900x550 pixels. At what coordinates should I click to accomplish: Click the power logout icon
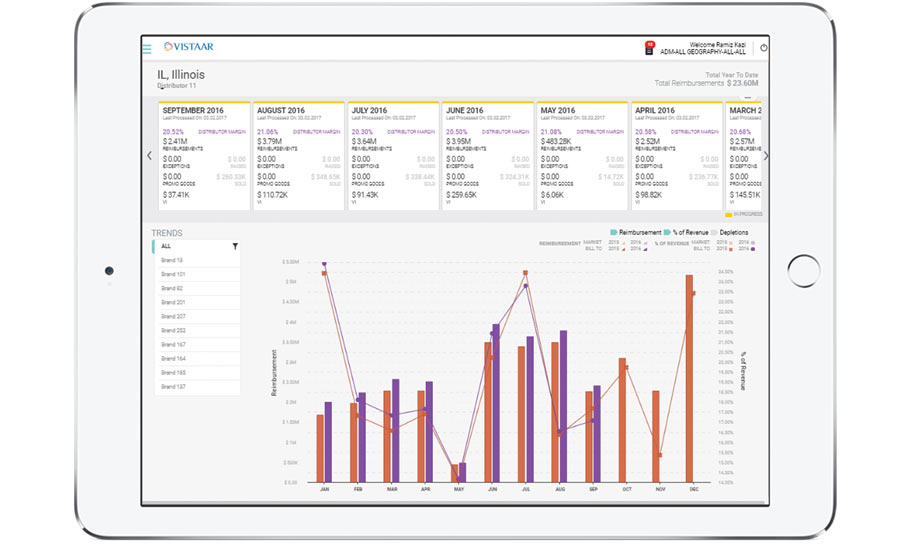coord(764,47)
